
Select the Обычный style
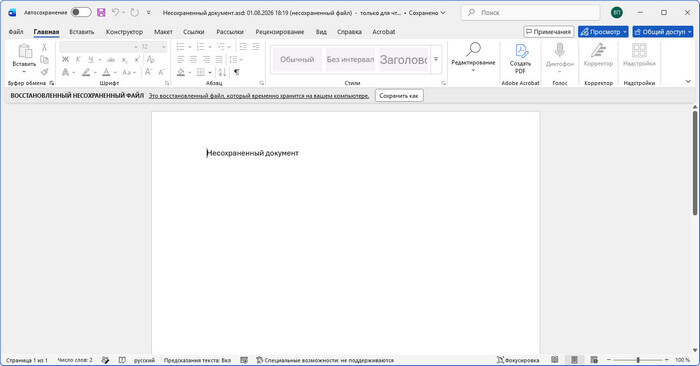click(297, 59)
